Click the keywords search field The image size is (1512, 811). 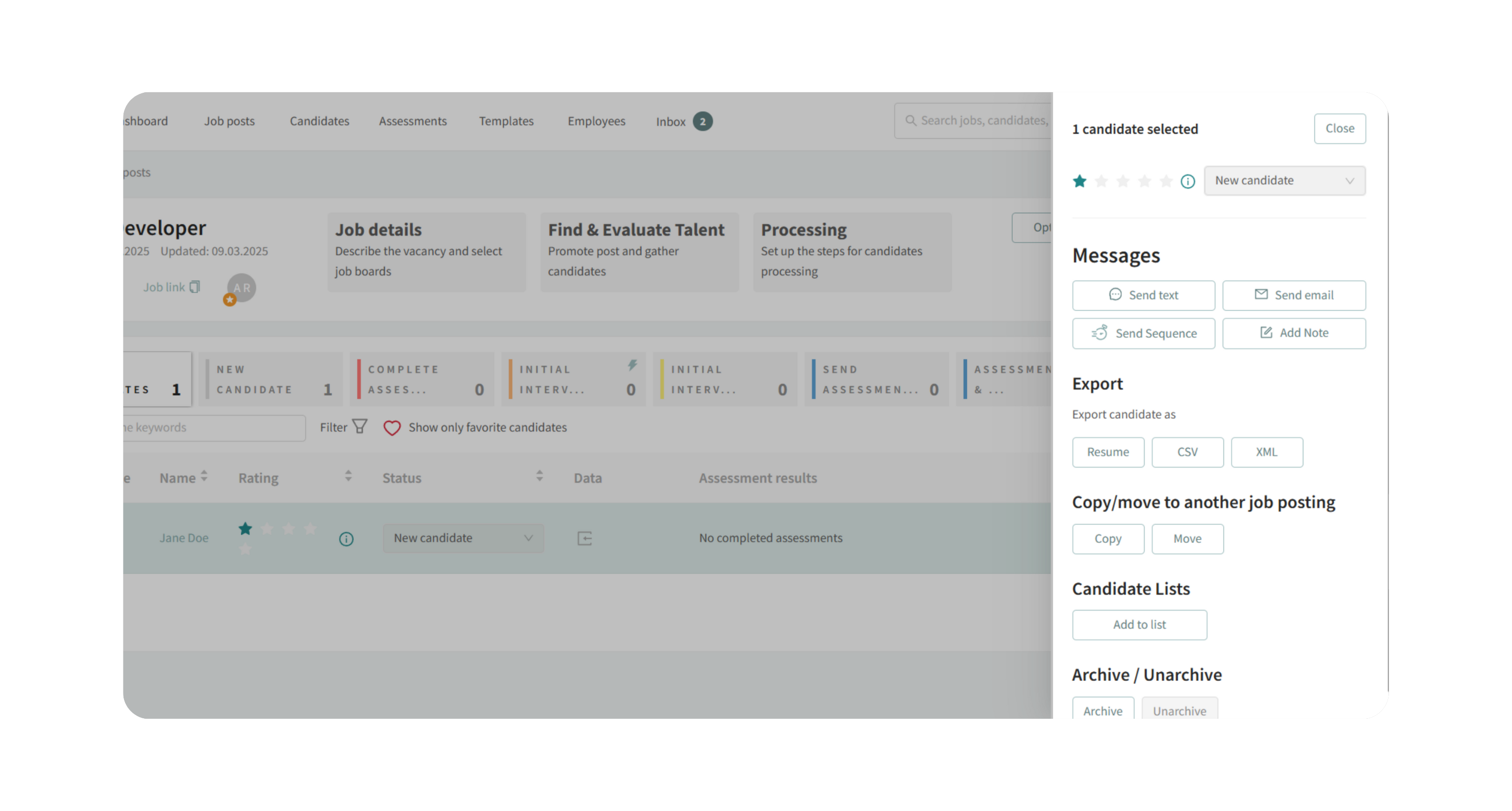(x=214, y=428)
